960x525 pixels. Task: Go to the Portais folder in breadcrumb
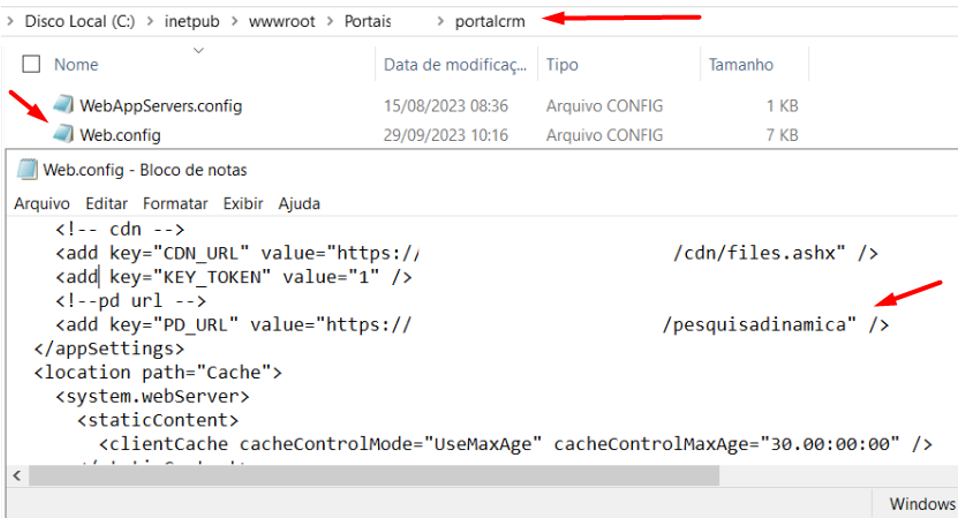click(x=367, y=21)
